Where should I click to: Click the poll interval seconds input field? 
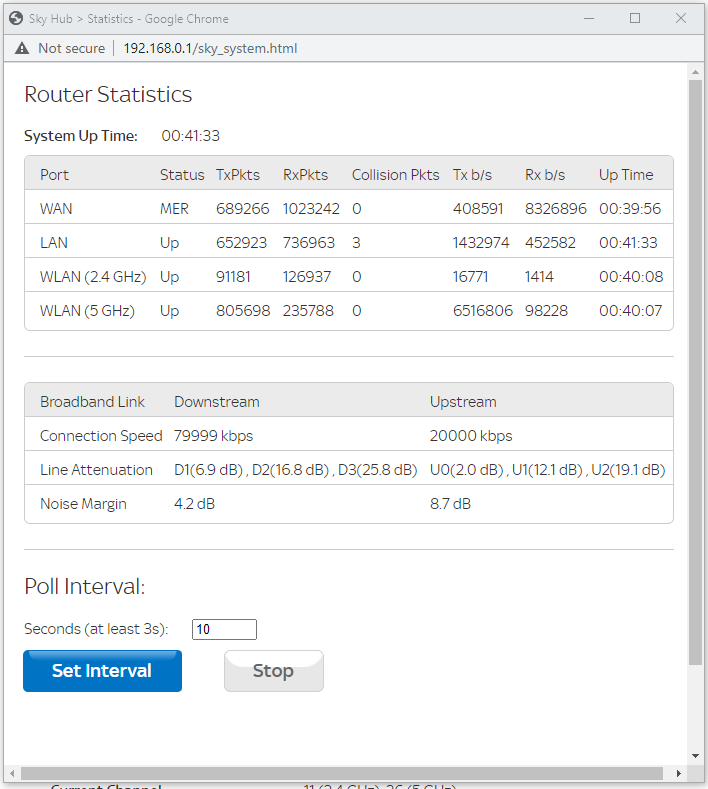click(224, 629)
